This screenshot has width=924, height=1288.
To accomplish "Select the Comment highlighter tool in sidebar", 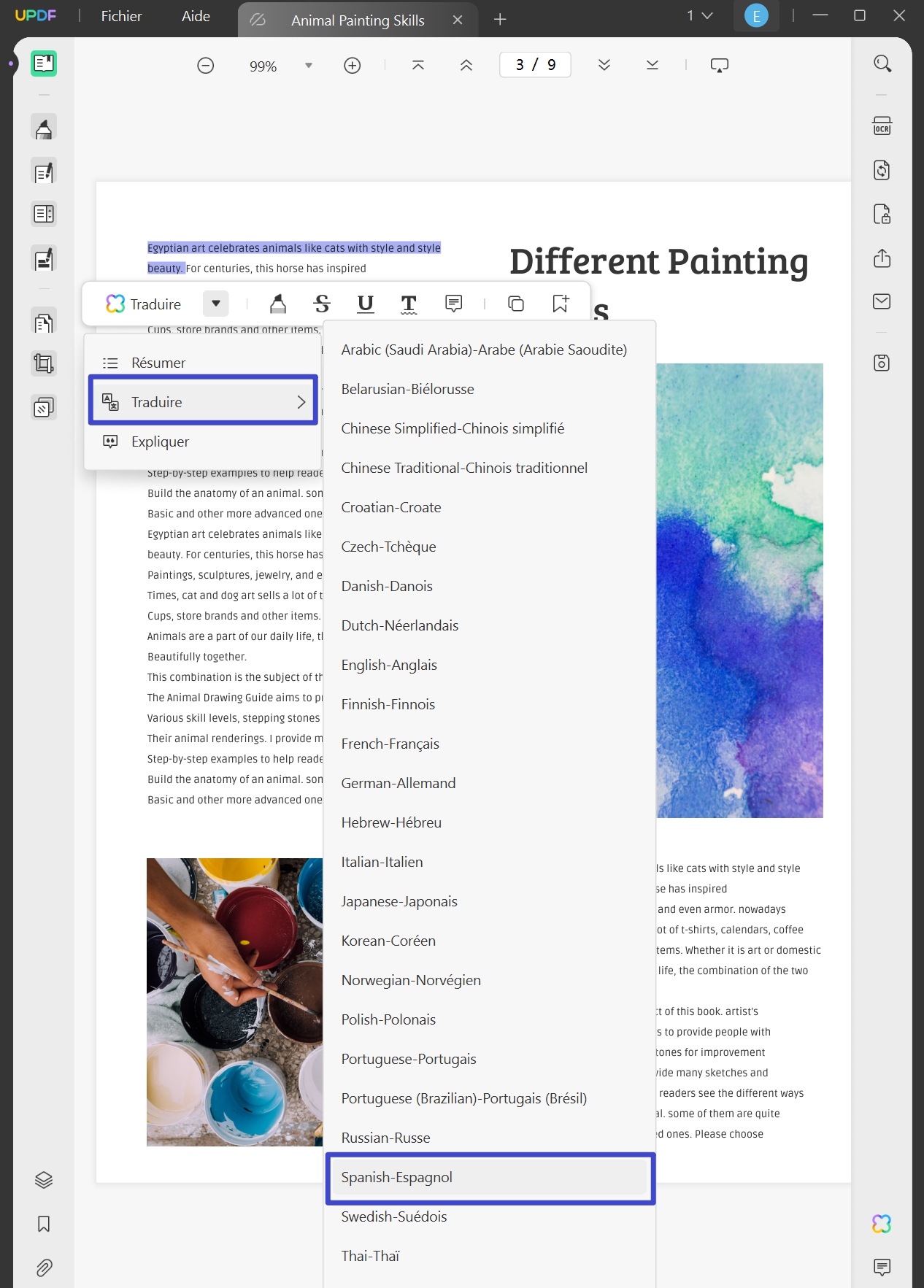I will point(44,128).
